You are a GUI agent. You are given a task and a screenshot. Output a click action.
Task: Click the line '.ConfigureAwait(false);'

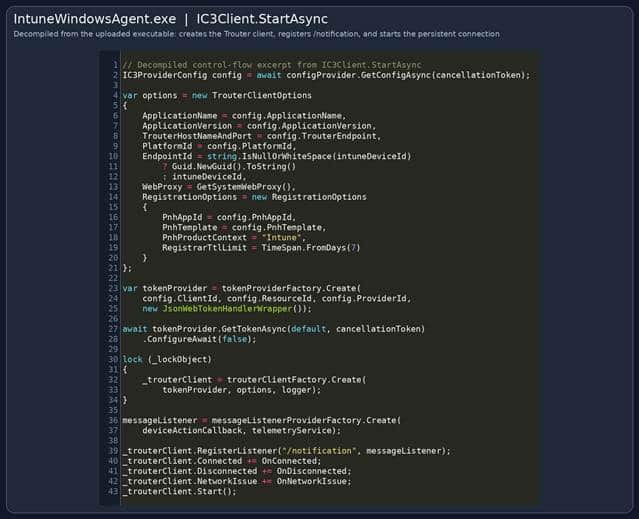tap(199, 339)
